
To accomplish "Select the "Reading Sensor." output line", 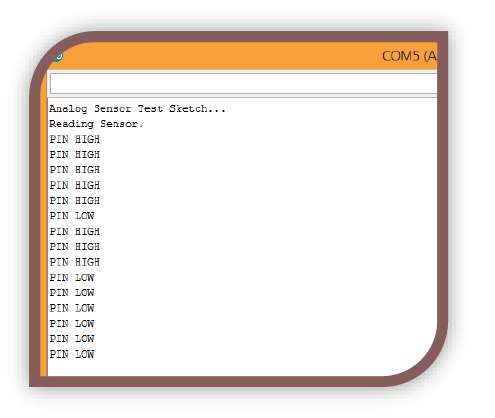I will [96, 124].
